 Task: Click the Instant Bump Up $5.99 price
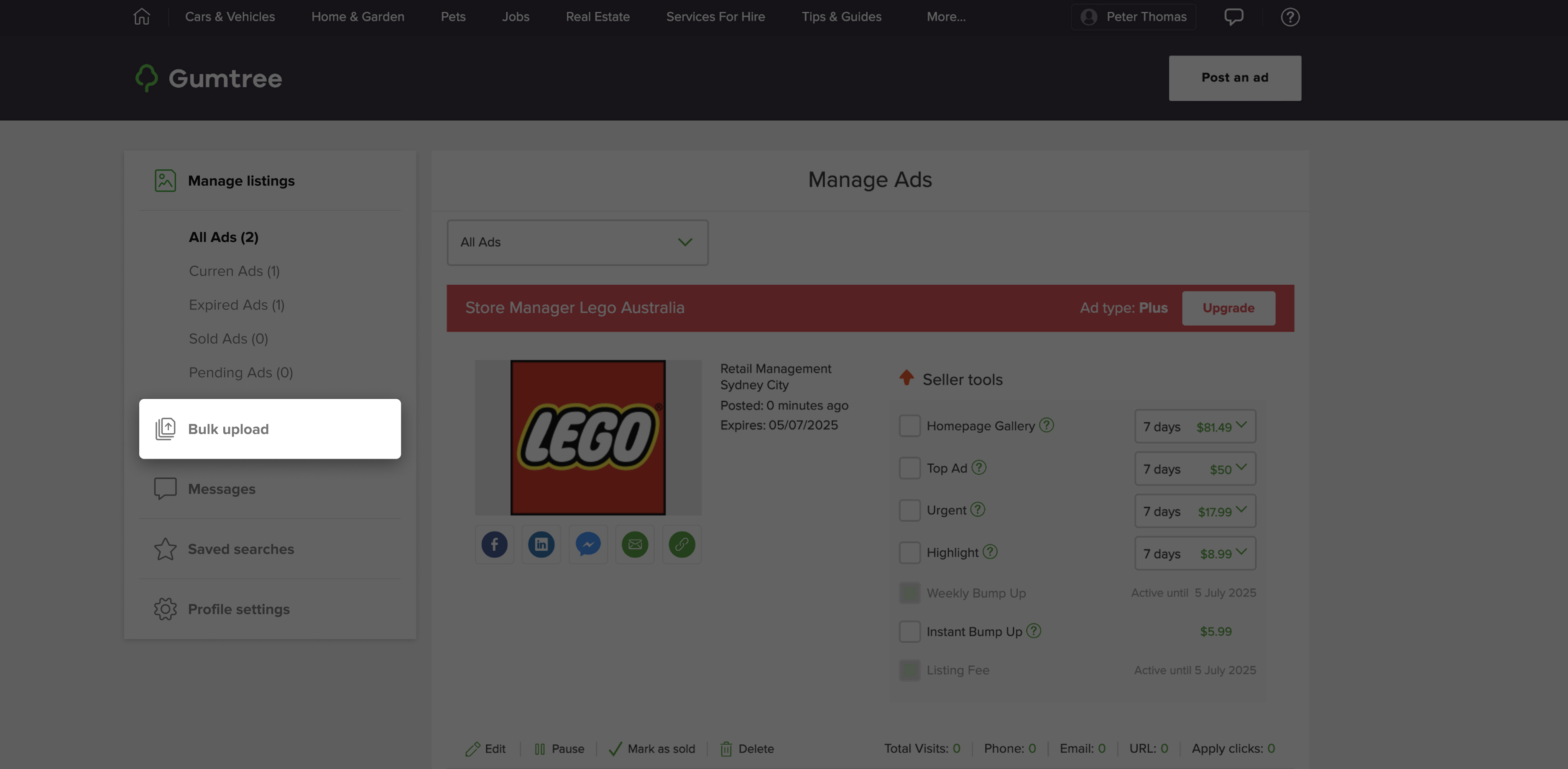click(1216, 631)
